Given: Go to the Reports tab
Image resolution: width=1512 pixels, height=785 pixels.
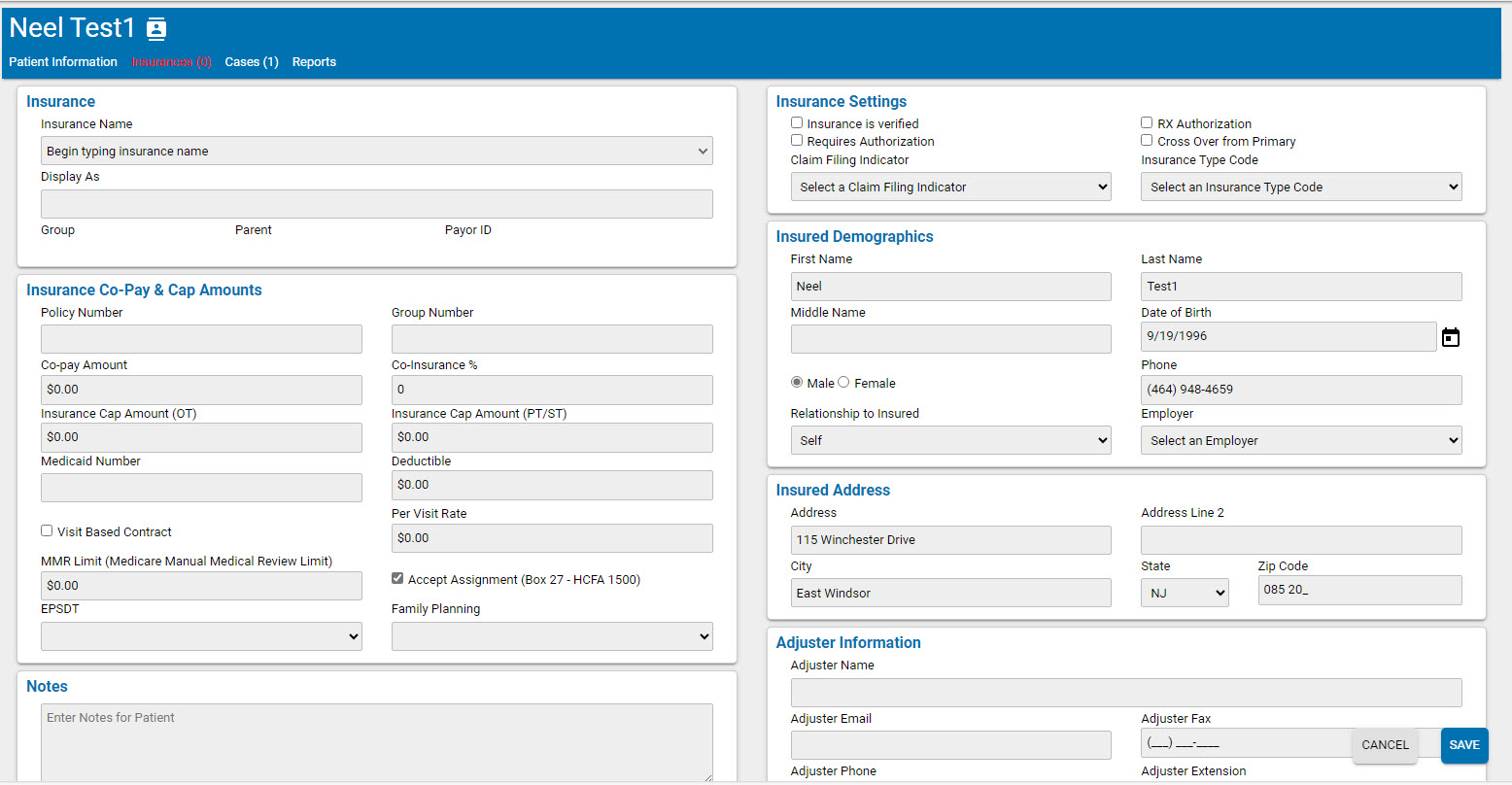Looking at the screenshot, I should tap(314, 62).
